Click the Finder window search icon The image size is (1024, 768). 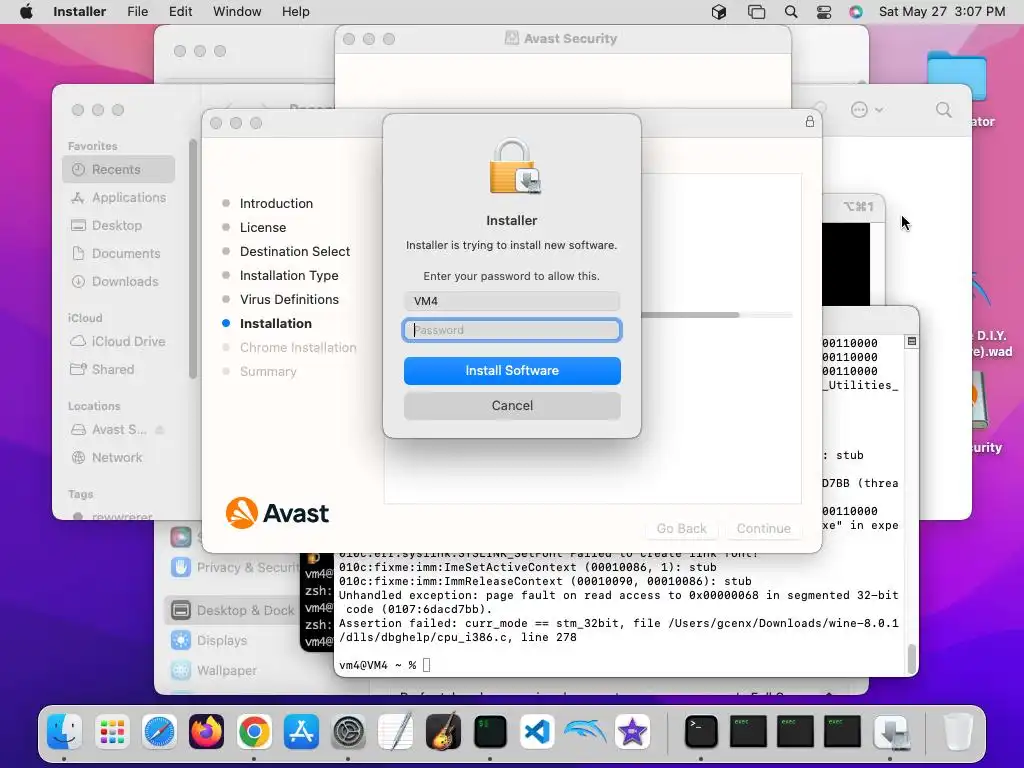pos(943,110)
